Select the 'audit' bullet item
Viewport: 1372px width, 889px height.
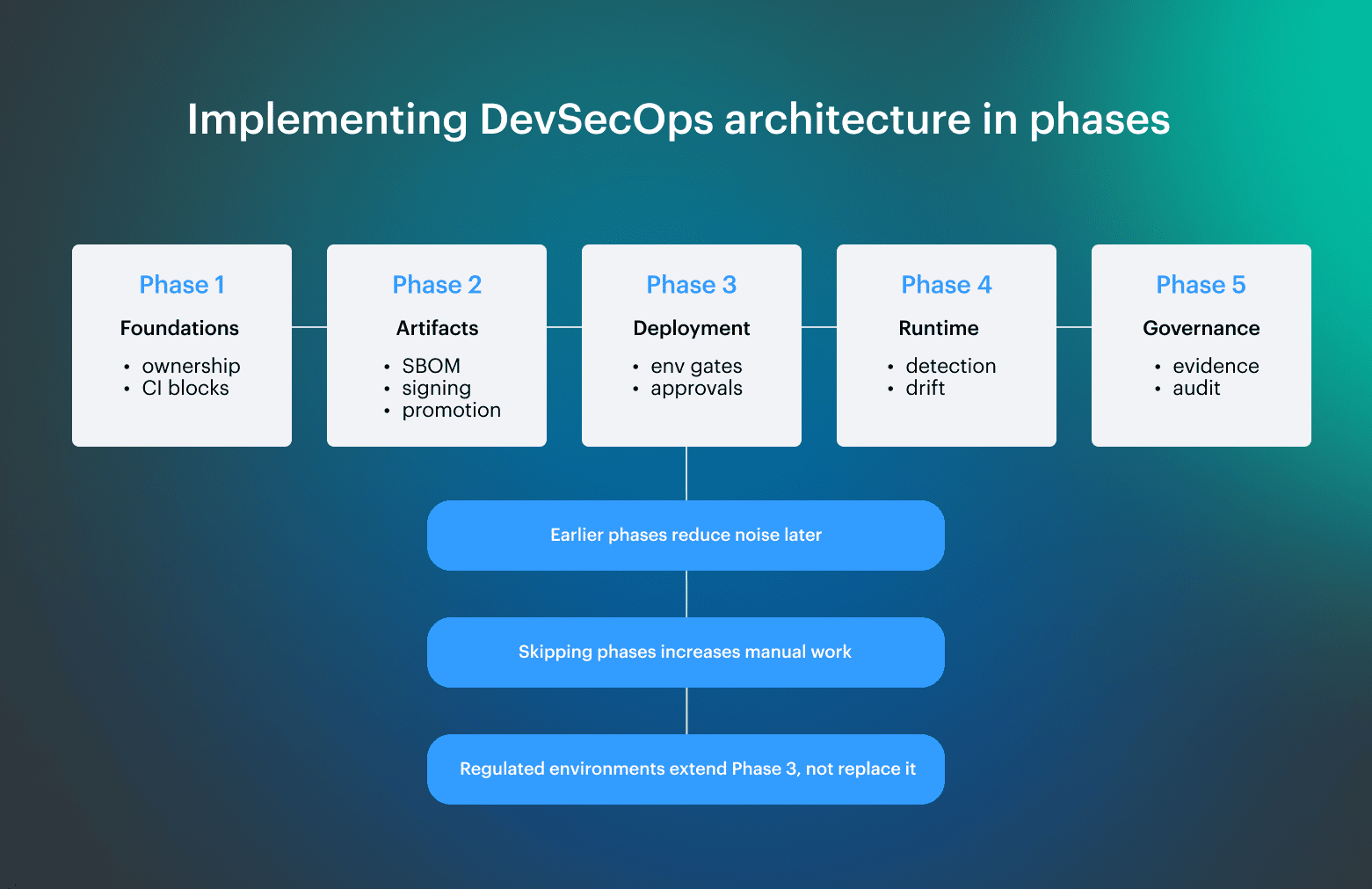(x=1196, y=388)
